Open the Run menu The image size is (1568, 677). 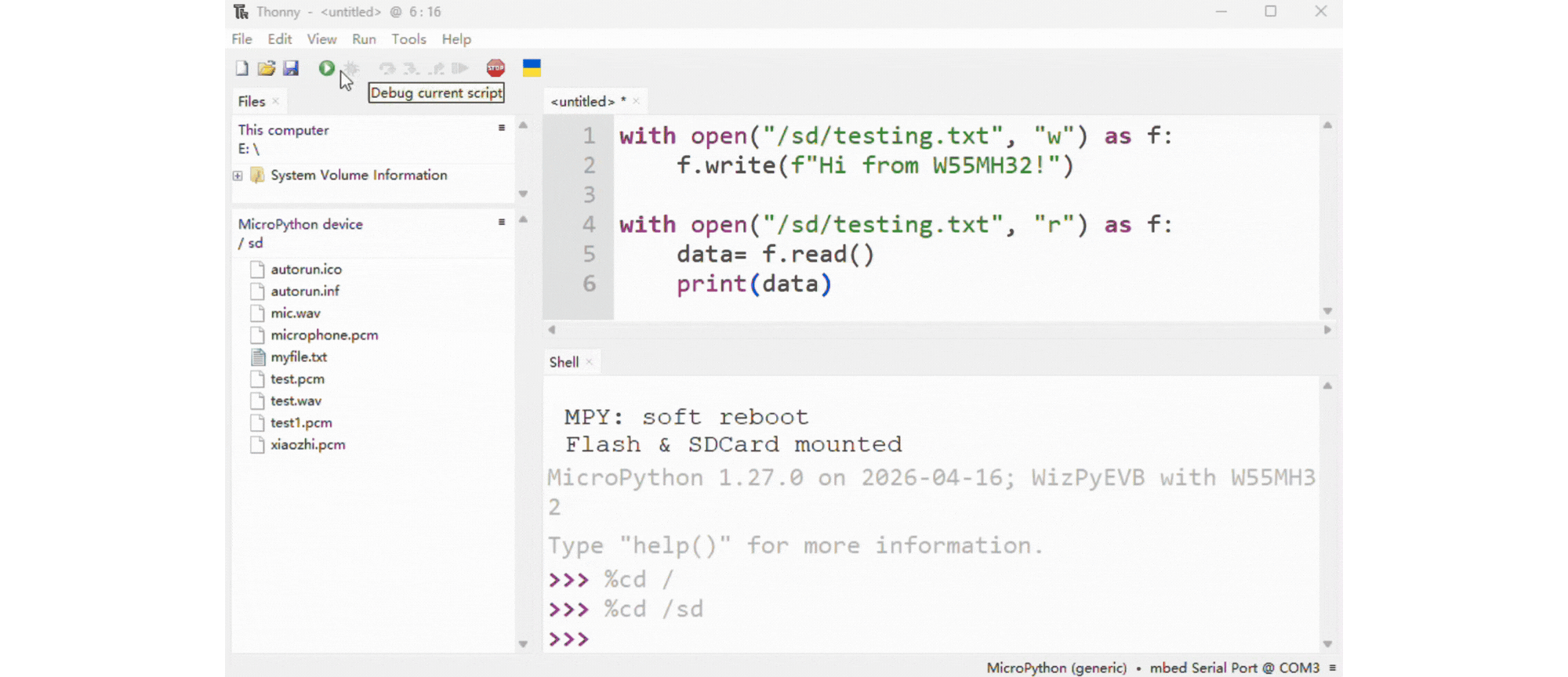[364, 39]
